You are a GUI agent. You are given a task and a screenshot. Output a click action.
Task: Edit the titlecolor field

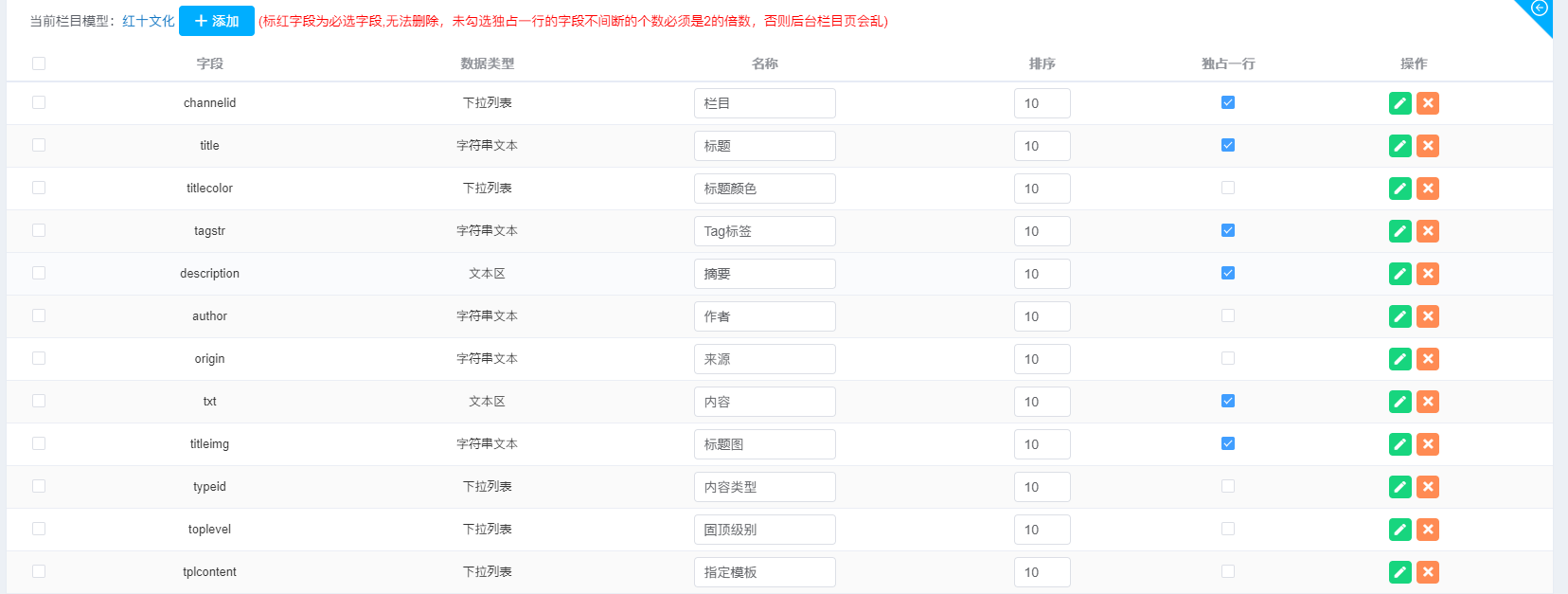(1399, 189)
